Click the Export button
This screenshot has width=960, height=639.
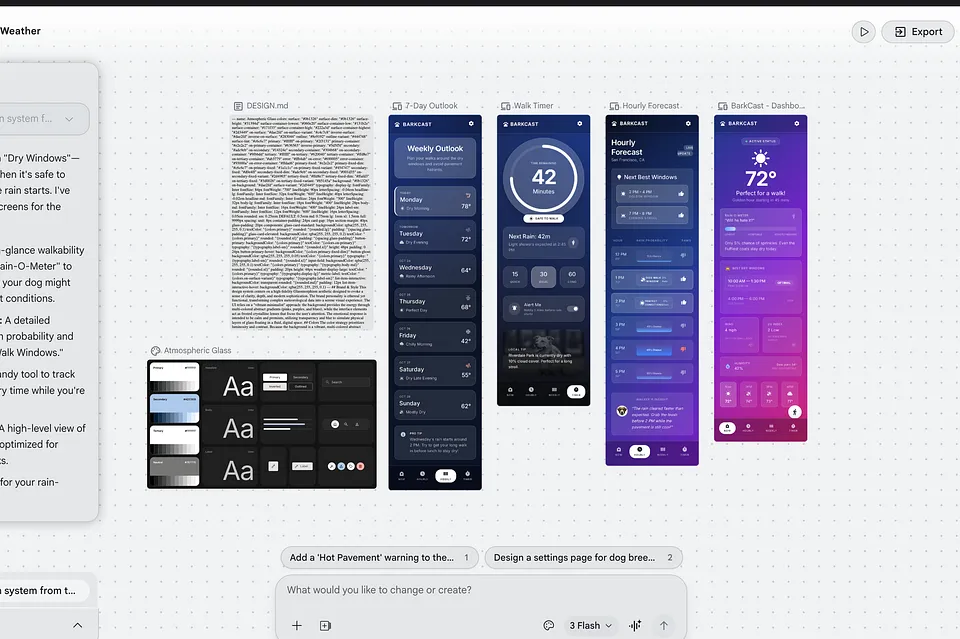[x=920, y=32]
